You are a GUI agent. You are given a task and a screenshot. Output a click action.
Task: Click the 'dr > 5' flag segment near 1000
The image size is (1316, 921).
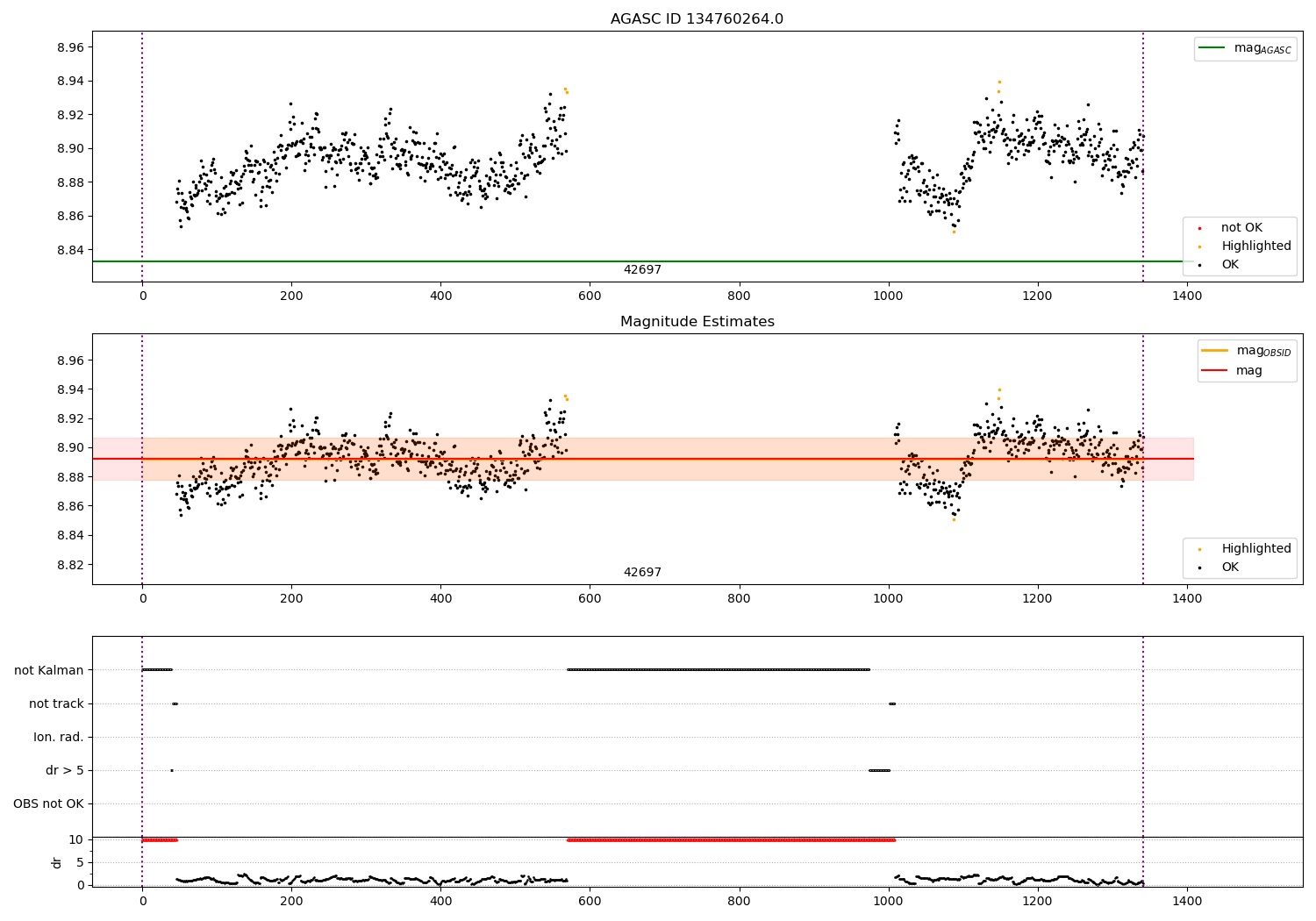[879, 771]
